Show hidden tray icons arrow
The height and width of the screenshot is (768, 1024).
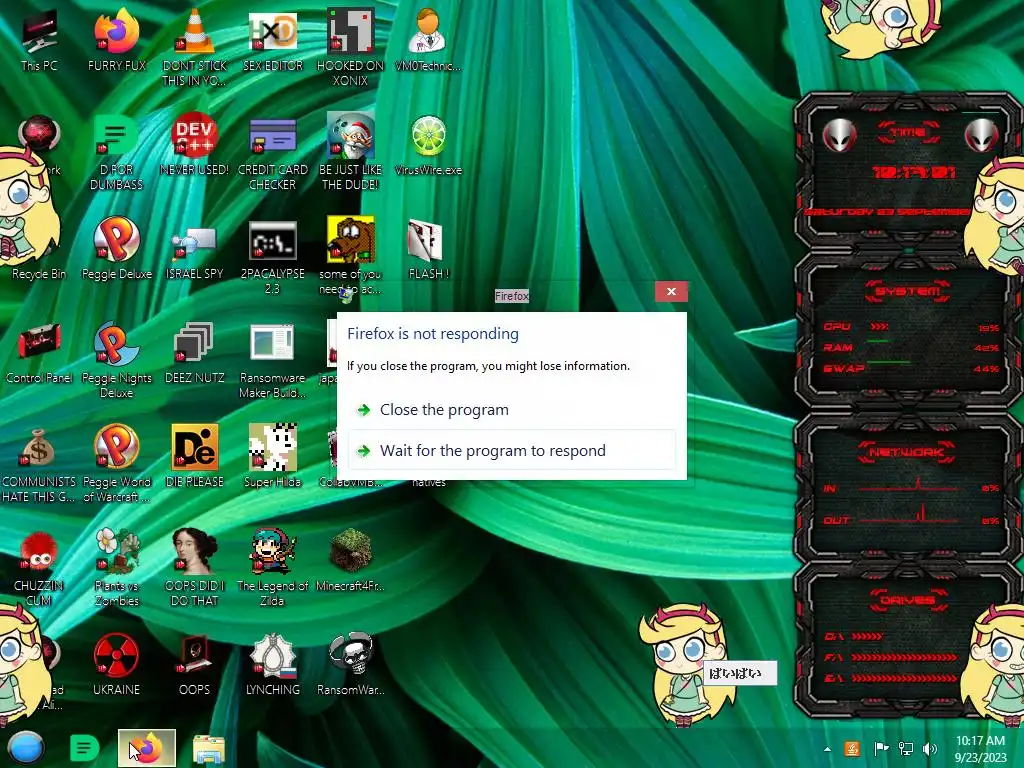[x=827, y=749]
